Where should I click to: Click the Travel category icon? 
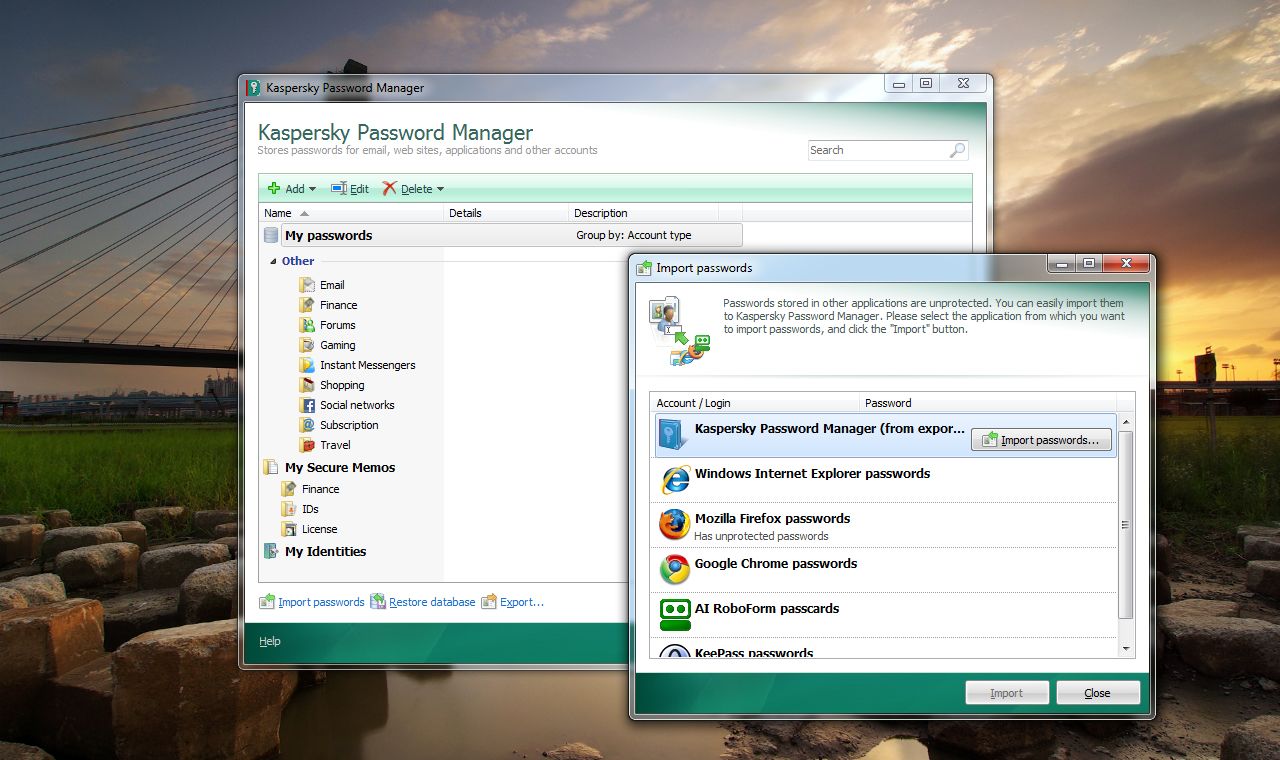pyautogui.click(x=307, y=445)
